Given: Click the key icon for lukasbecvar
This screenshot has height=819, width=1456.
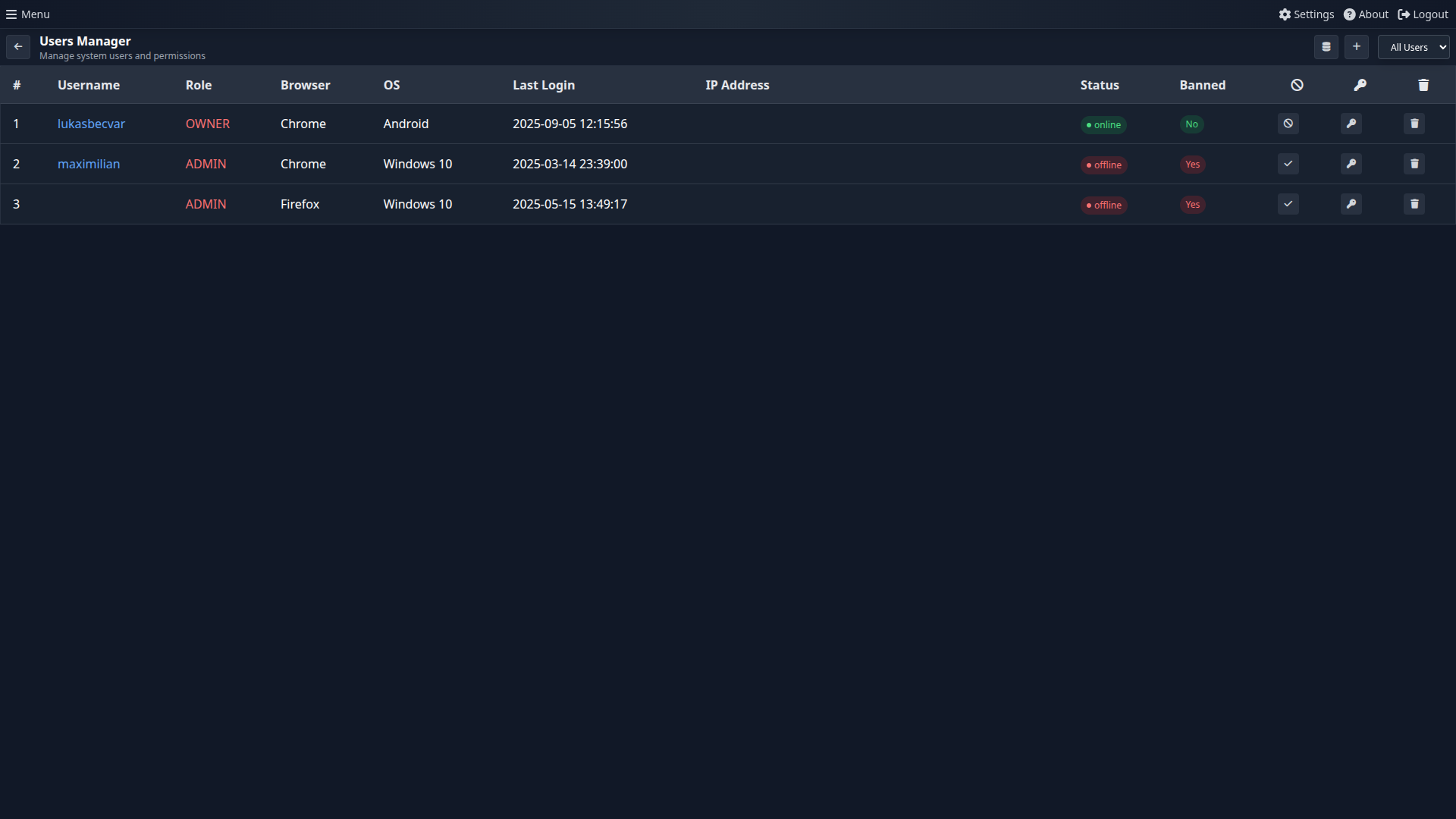Looking at the screenshot, I should coord(1351,124).
